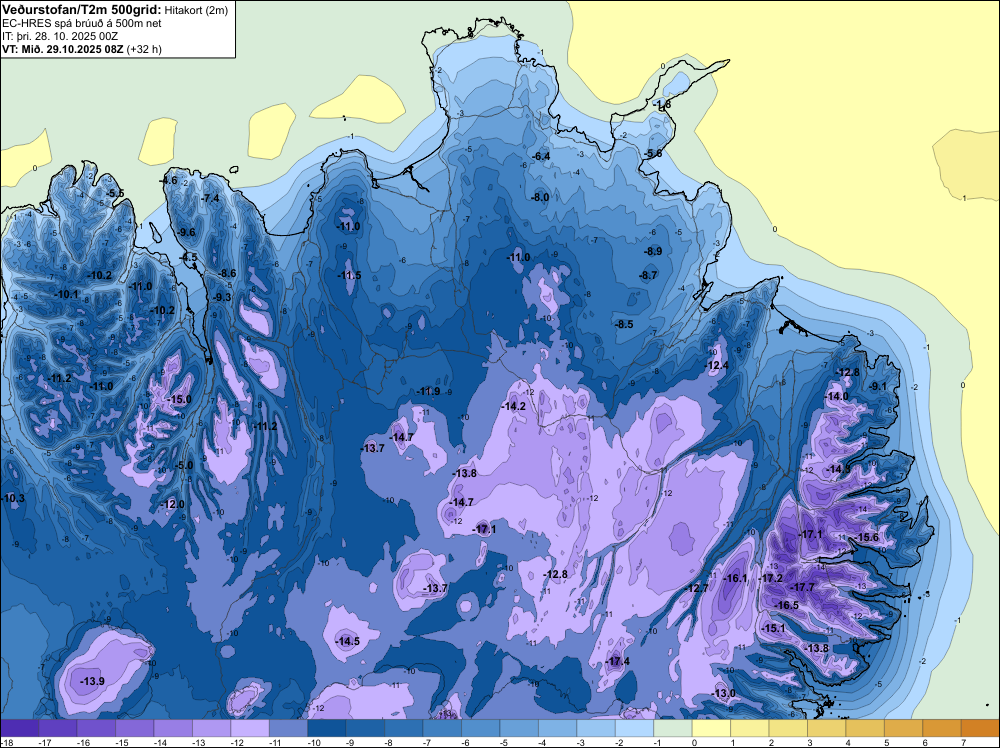Select the -8.7 temperature label
Screen dimensions: 1000x748
pyautogui.click(x=648, y=275)
